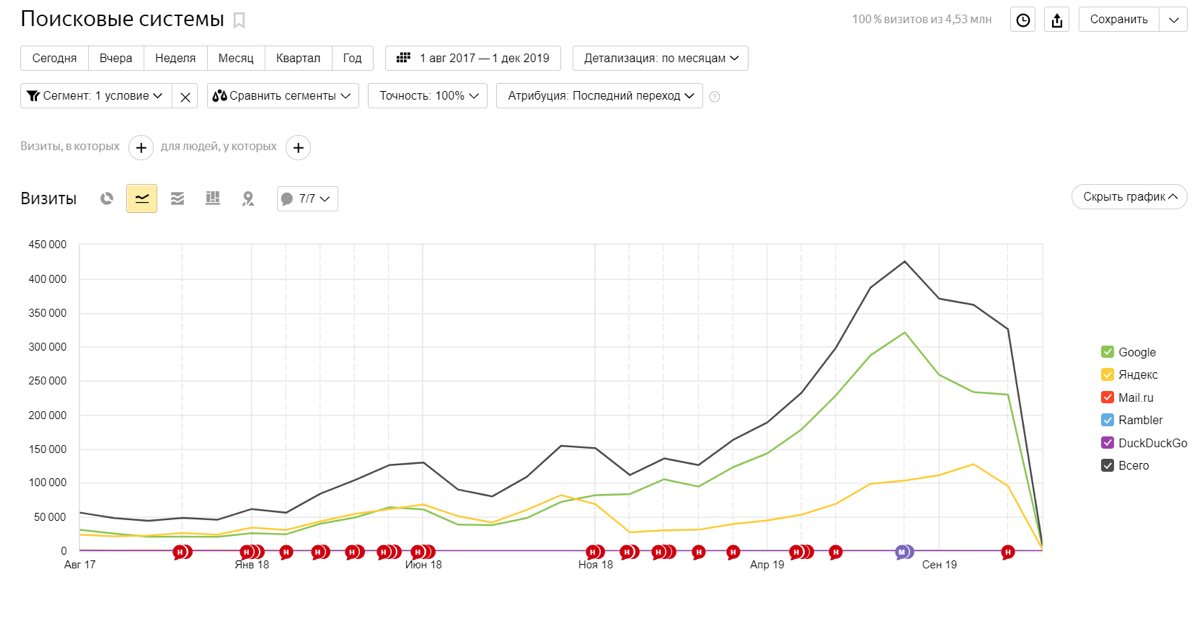Select the Неделя period tab

[176, 58]
